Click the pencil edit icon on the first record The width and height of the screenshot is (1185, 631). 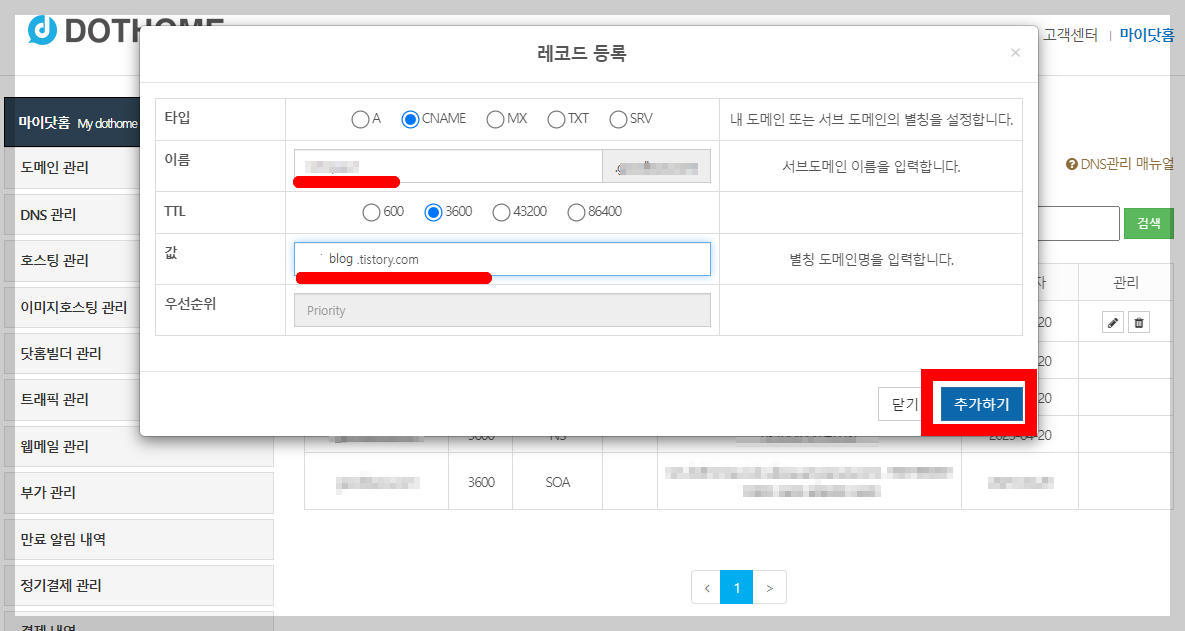(1112, 322)
